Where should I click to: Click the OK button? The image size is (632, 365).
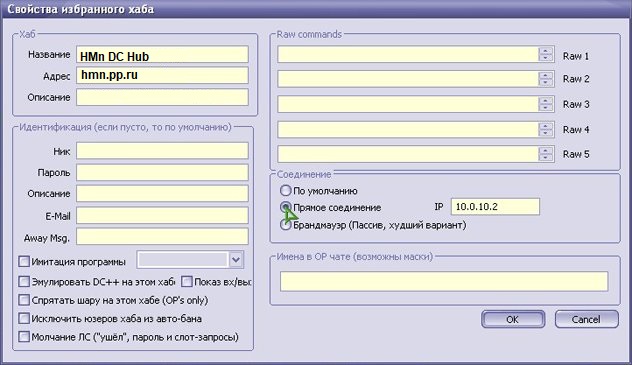513,319
